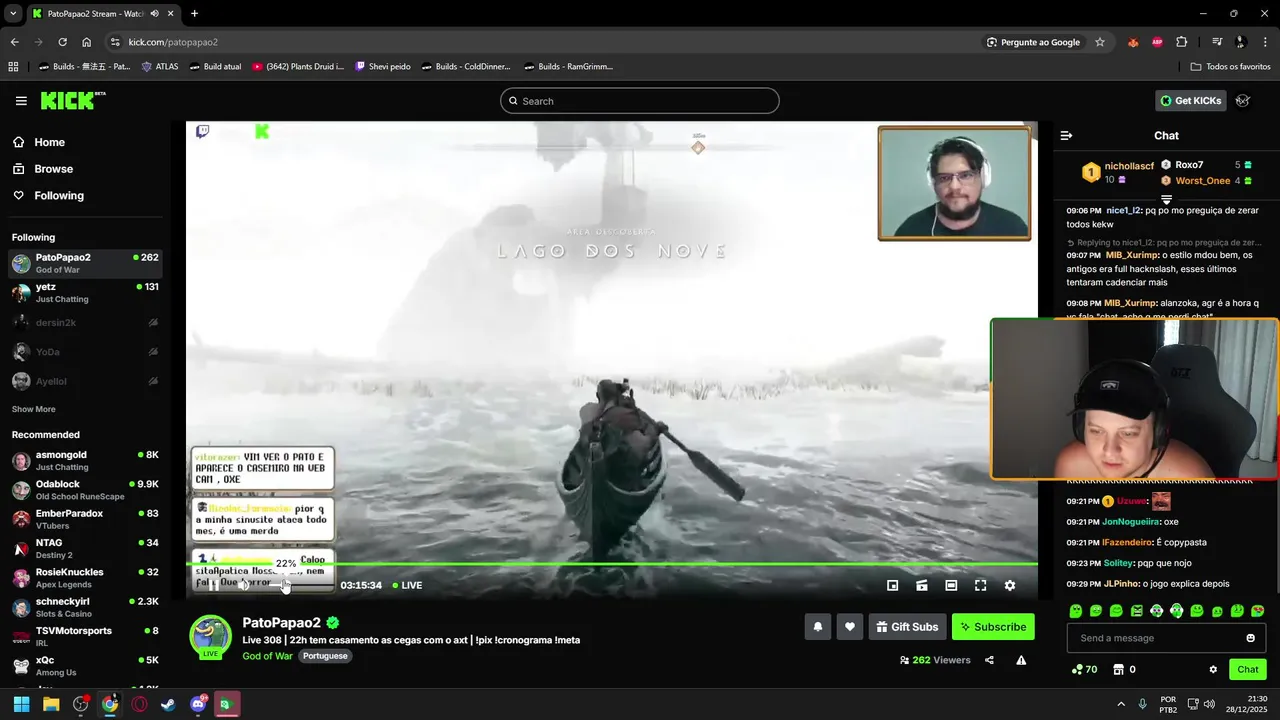Send message with Chat button
This screenshot has width=1280, height=720.
[1248, 669]
